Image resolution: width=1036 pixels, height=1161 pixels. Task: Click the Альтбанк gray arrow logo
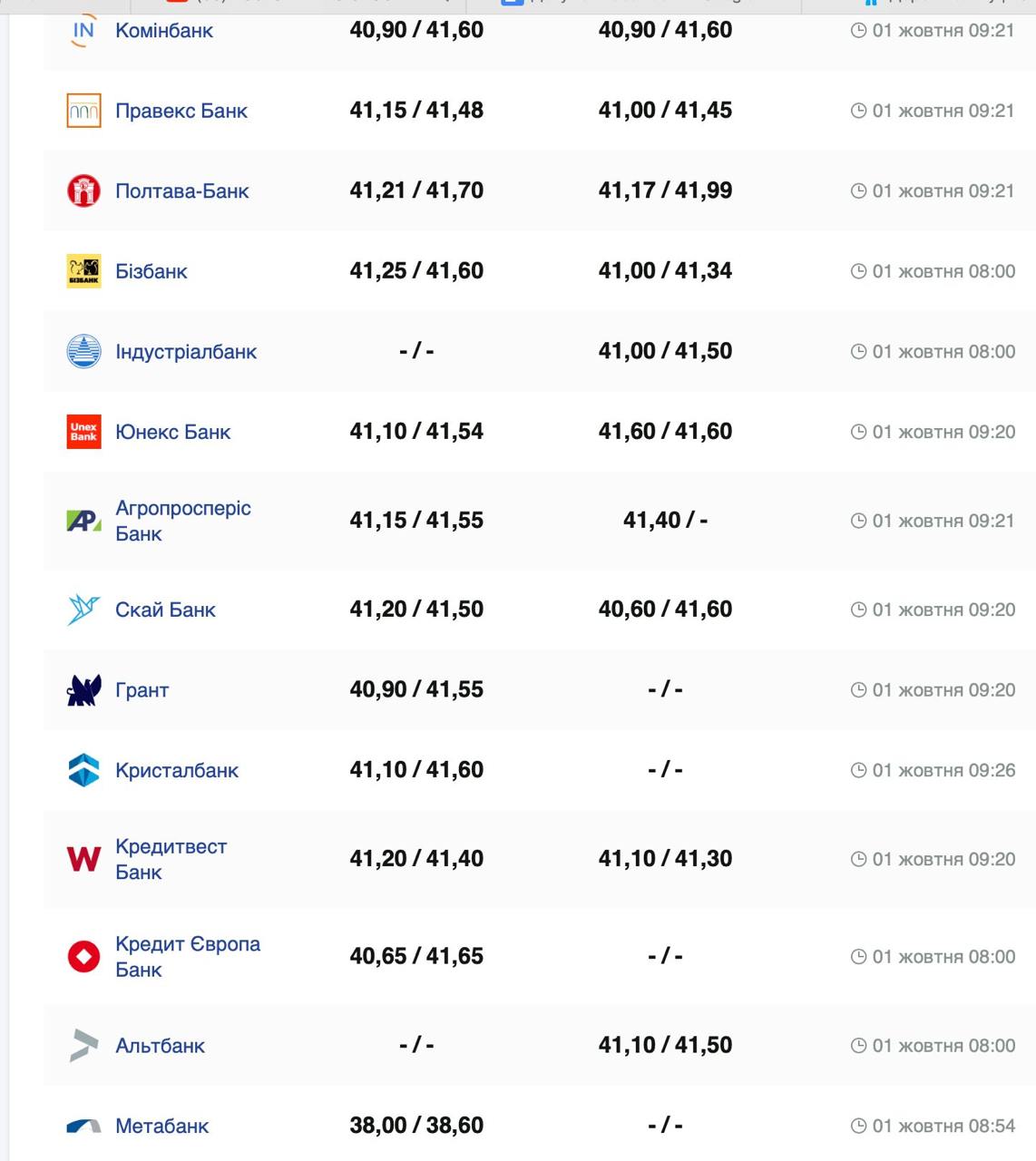(83, 1046)
